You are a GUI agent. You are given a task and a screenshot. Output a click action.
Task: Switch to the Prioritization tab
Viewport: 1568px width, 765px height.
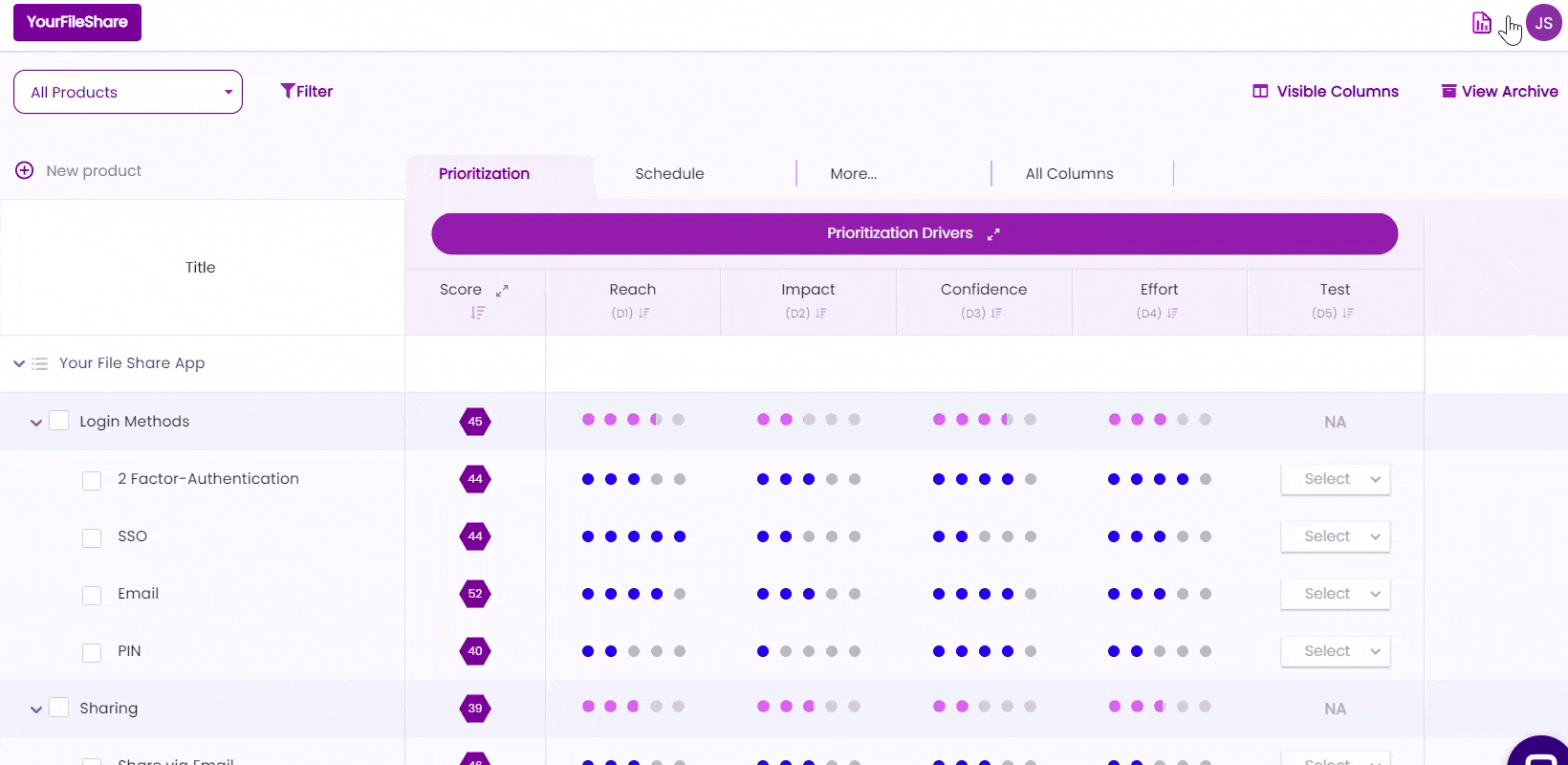(484, 173)
